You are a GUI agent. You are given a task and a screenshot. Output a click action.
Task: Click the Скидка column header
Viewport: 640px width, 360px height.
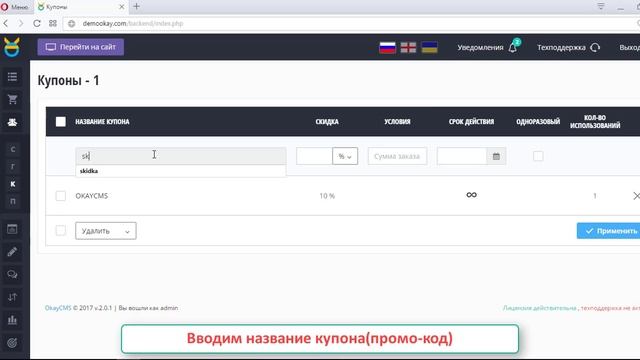click(327, 122)
